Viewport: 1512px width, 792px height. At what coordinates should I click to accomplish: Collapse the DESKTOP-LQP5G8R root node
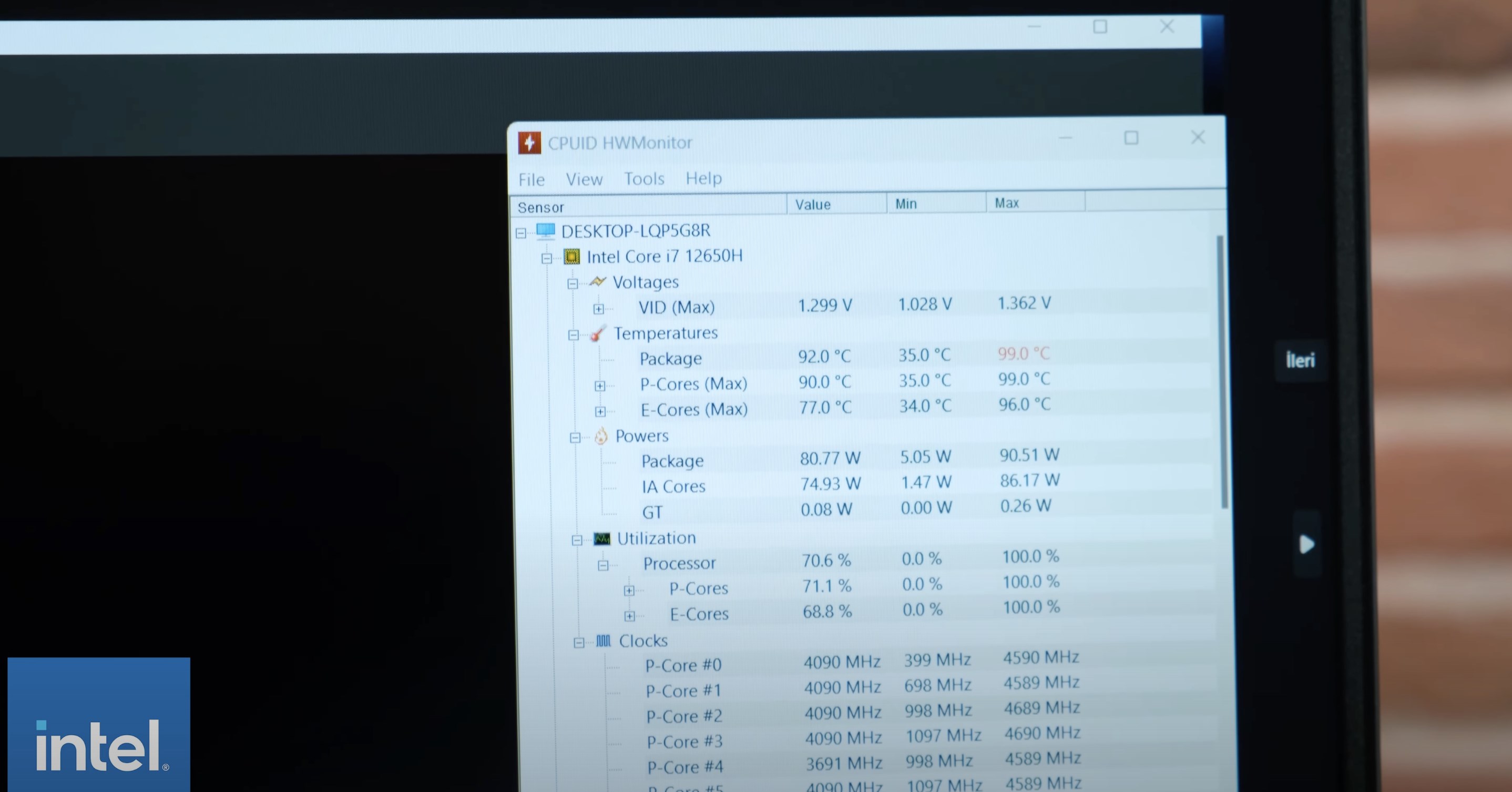520,233
